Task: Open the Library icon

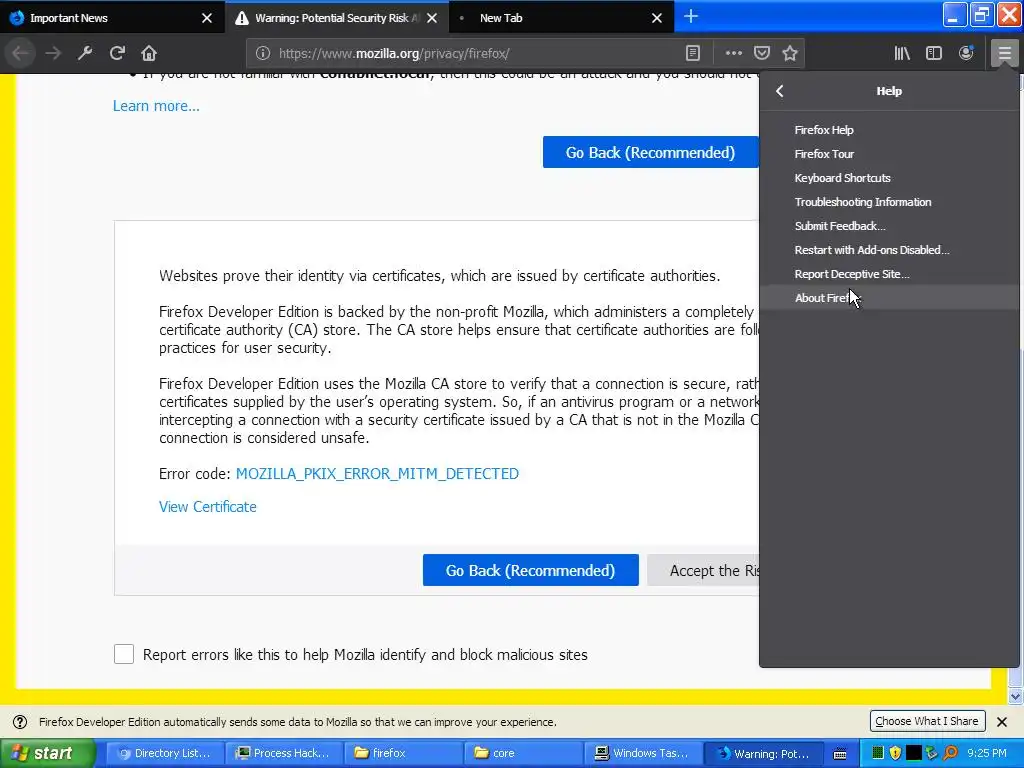Action: [902, 54]
